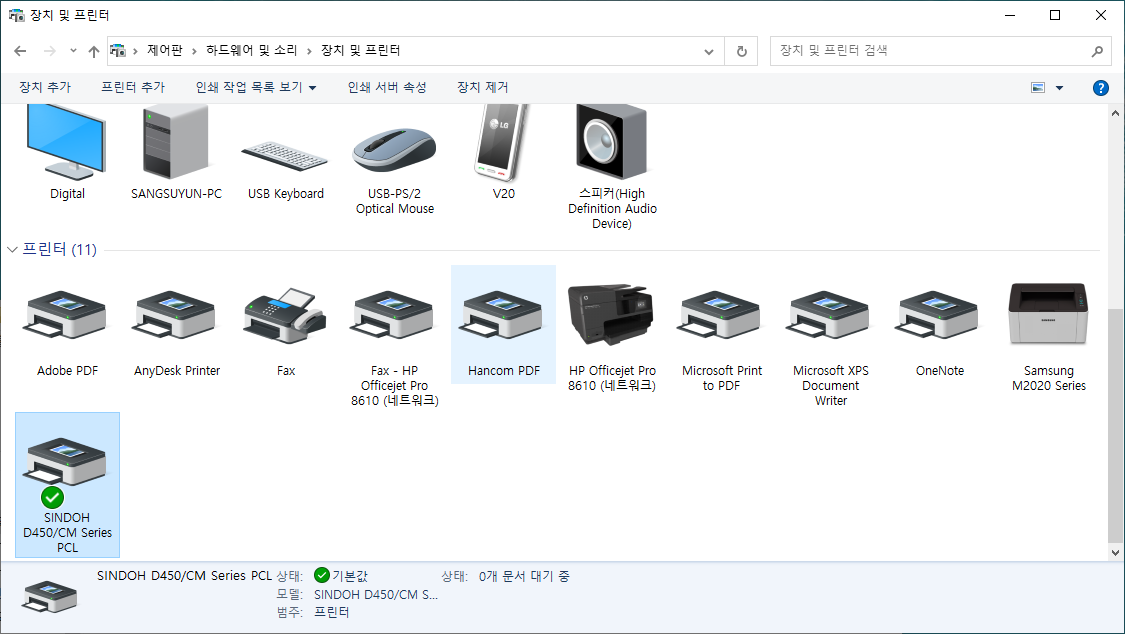Navigate to 하드웨어 및 소리 breadcrumb
Viewport: 1125px width, 634px height.
click(251, 50)
